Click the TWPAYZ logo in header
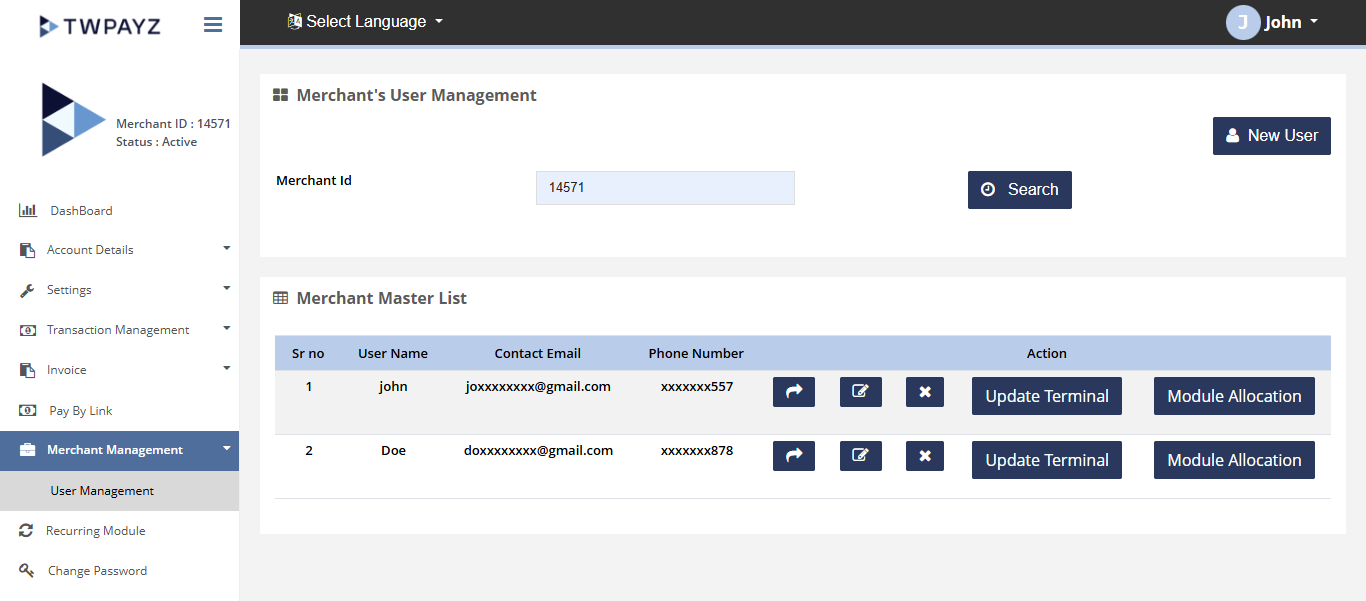Viewport: 1366px width, 601px height. (100, 26)
